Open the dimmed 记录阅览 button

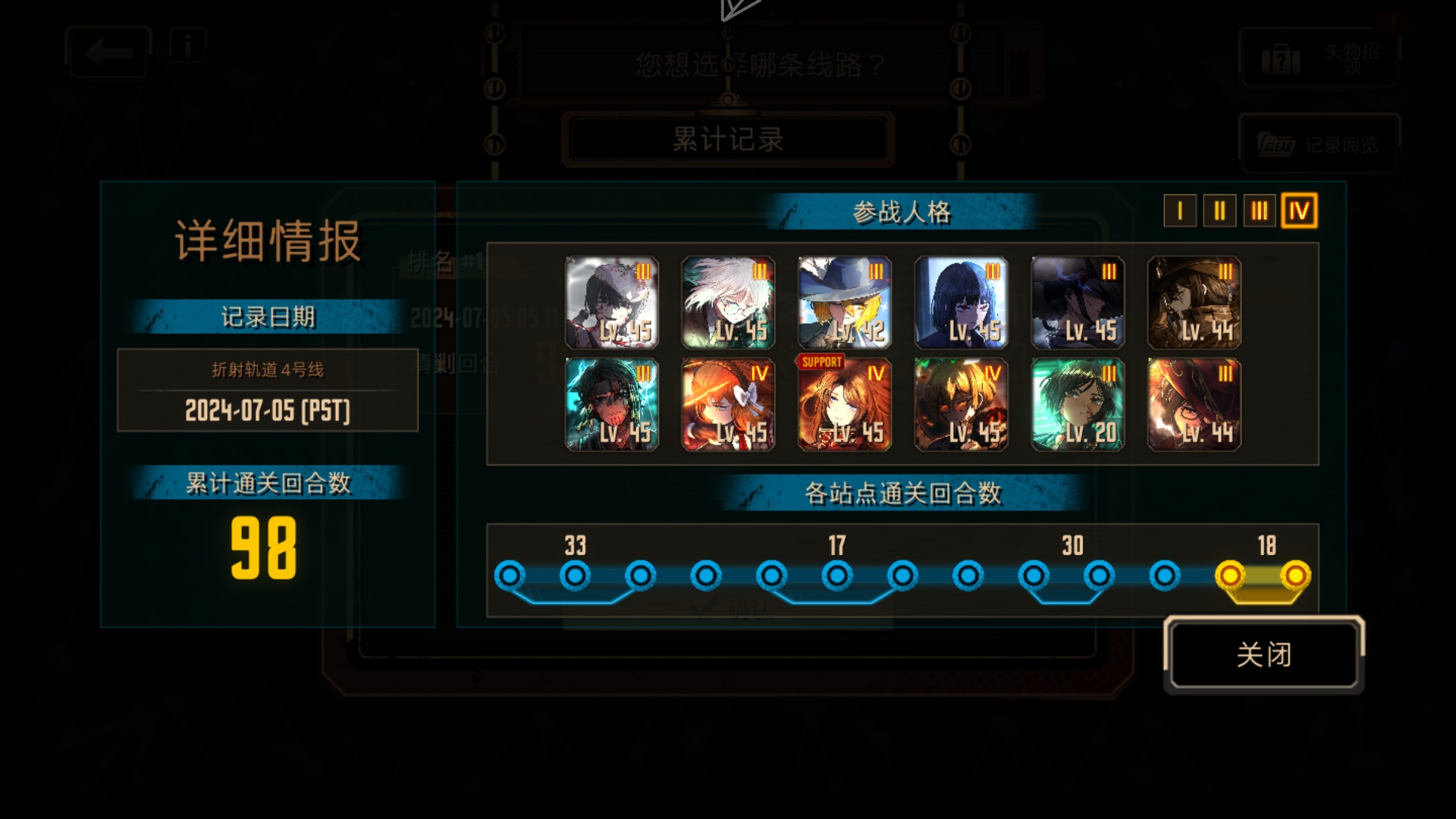point(1319,144)
